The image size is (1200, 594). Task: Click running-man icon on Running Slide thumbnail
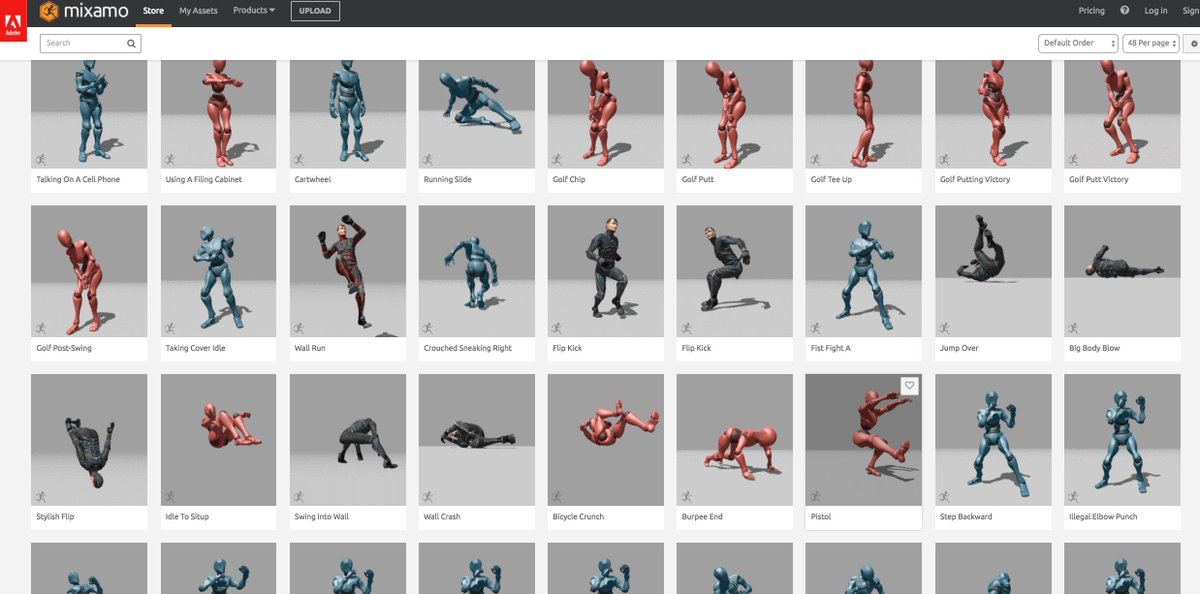pyautogui.click(x=428, y=159)
